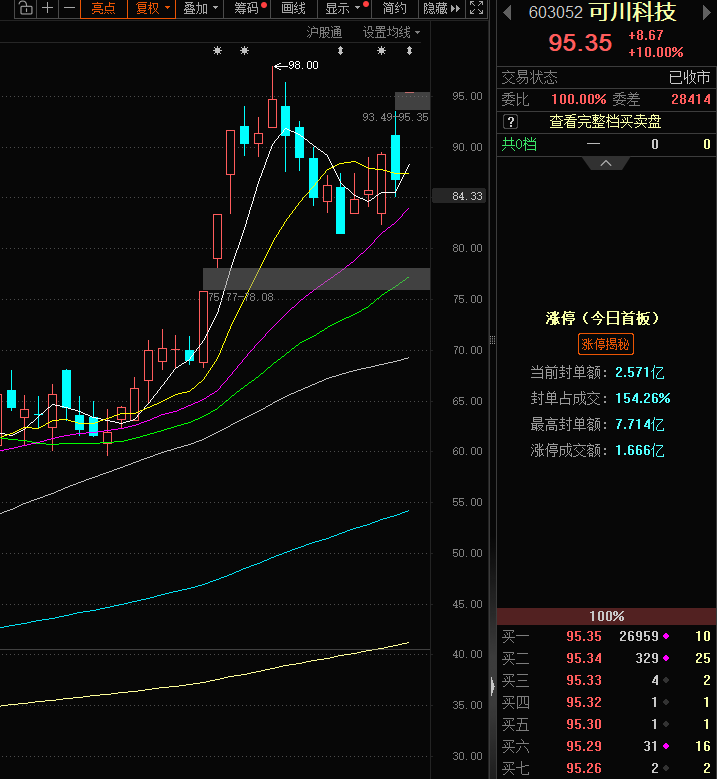Select the grey 75.77-78.08 gap zone
This screenshot has width=717, height=779.
[317, 279]
